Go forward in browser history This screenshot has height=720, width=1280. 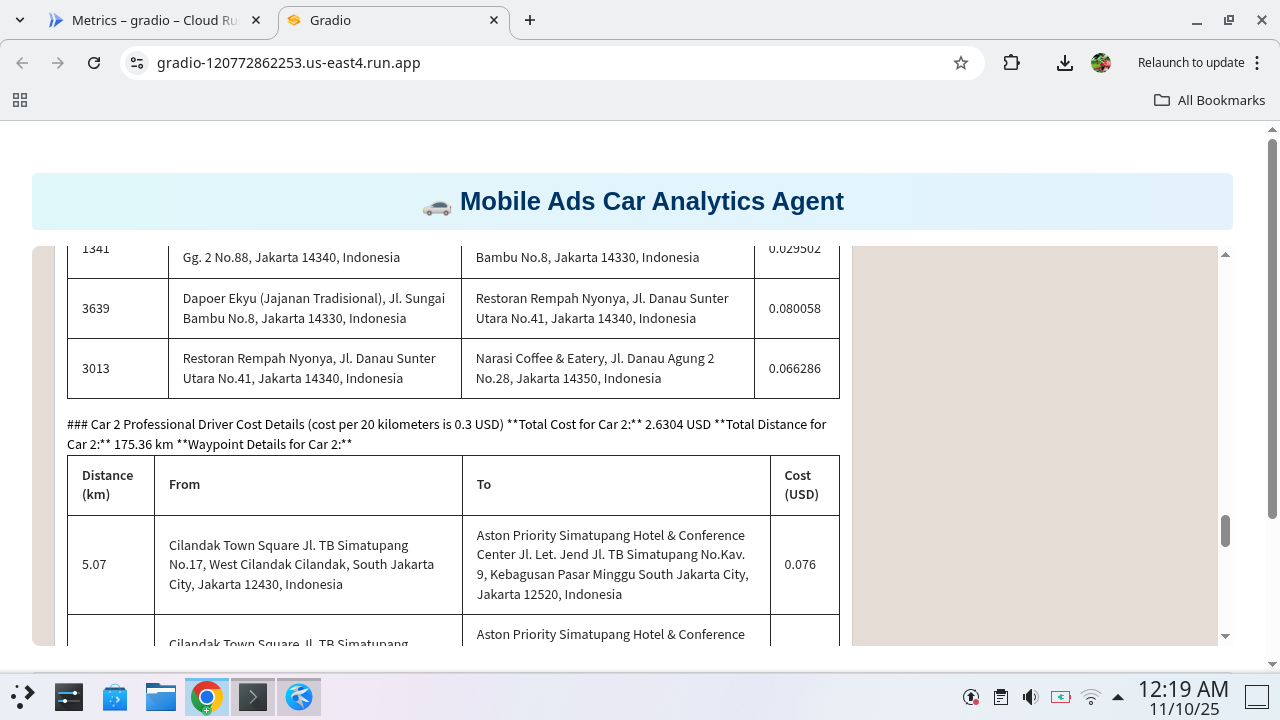58,63
